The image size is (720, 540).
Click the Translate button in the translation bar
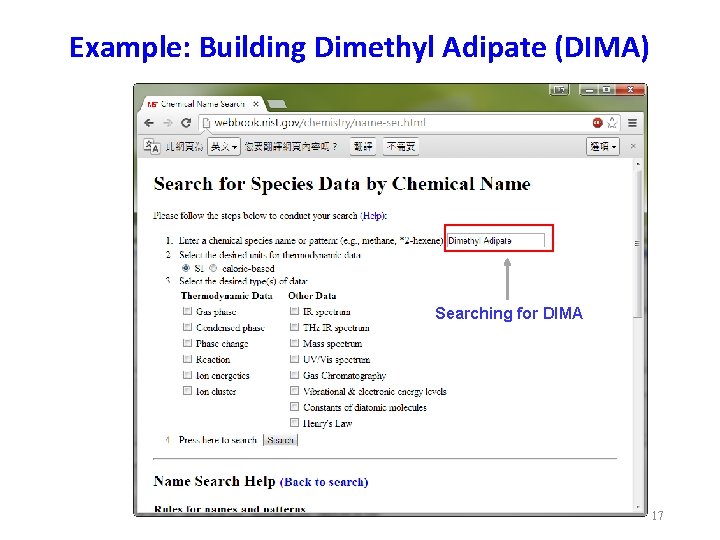[x=363, y=147]
